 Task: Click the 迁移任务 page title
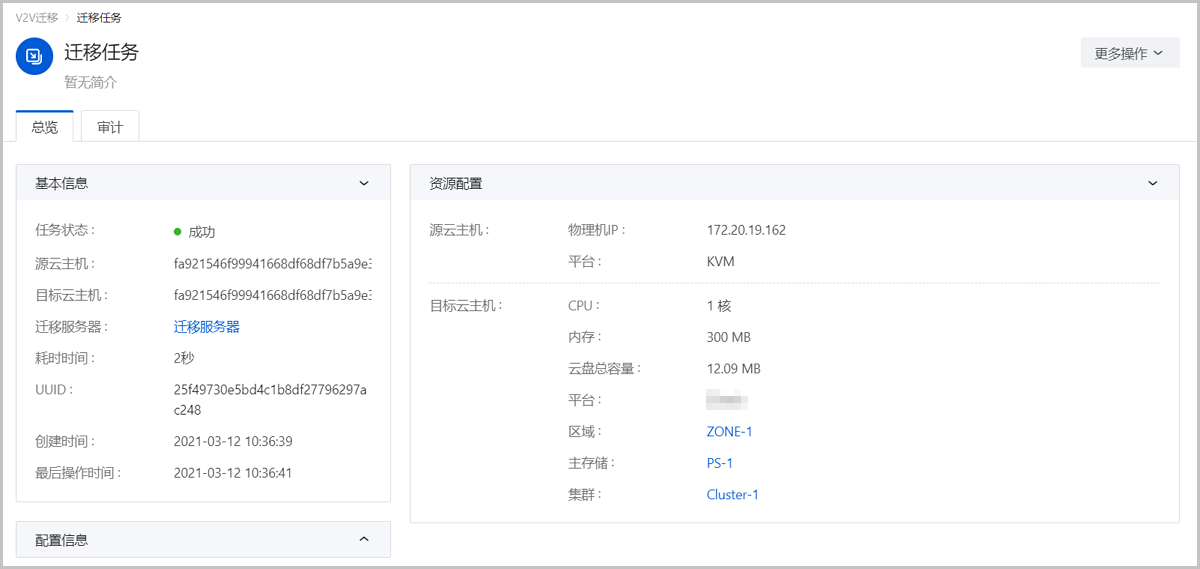[101, 53]
